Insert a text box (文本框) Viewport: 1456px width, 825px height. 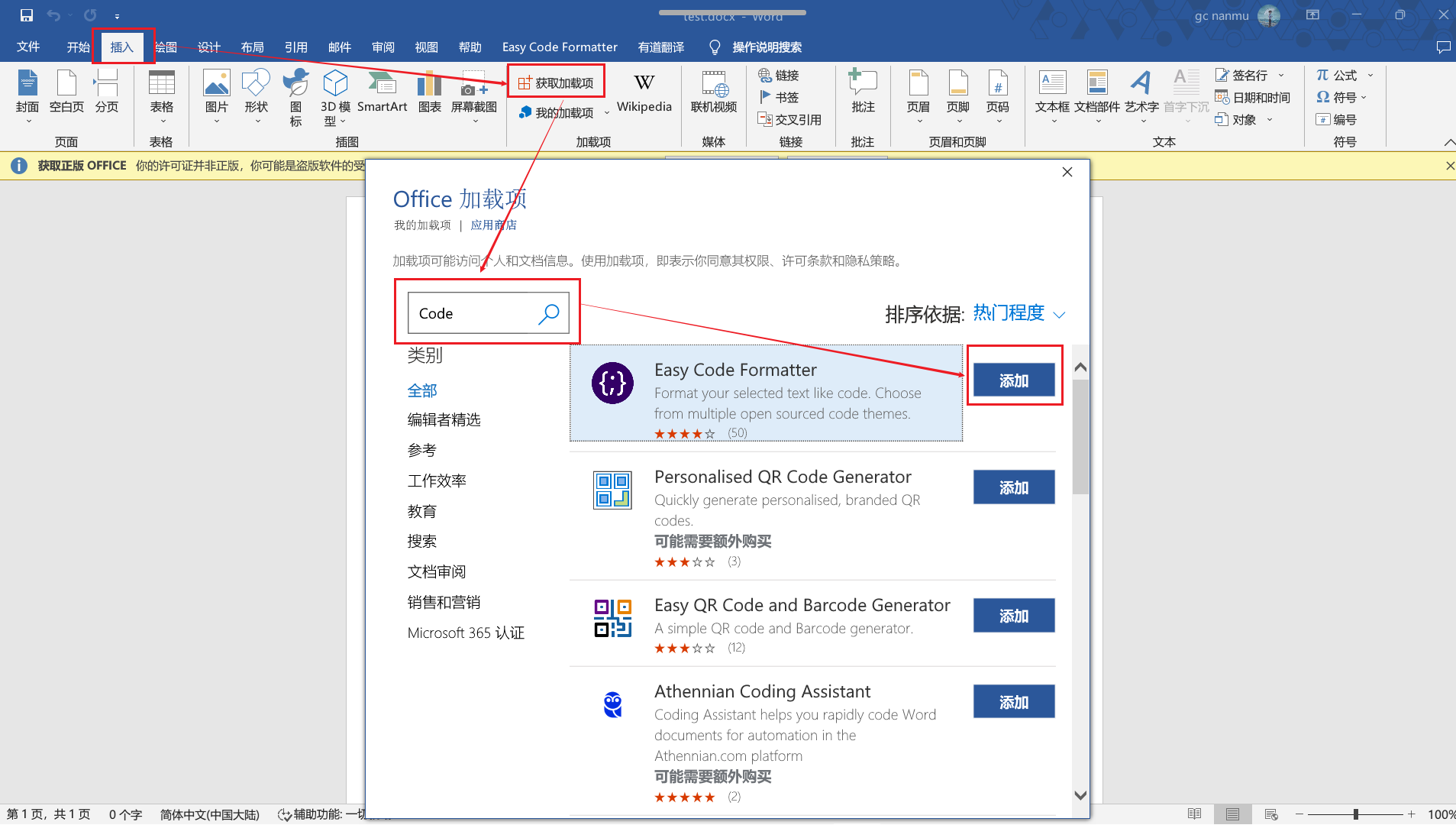pos(1052,96)
